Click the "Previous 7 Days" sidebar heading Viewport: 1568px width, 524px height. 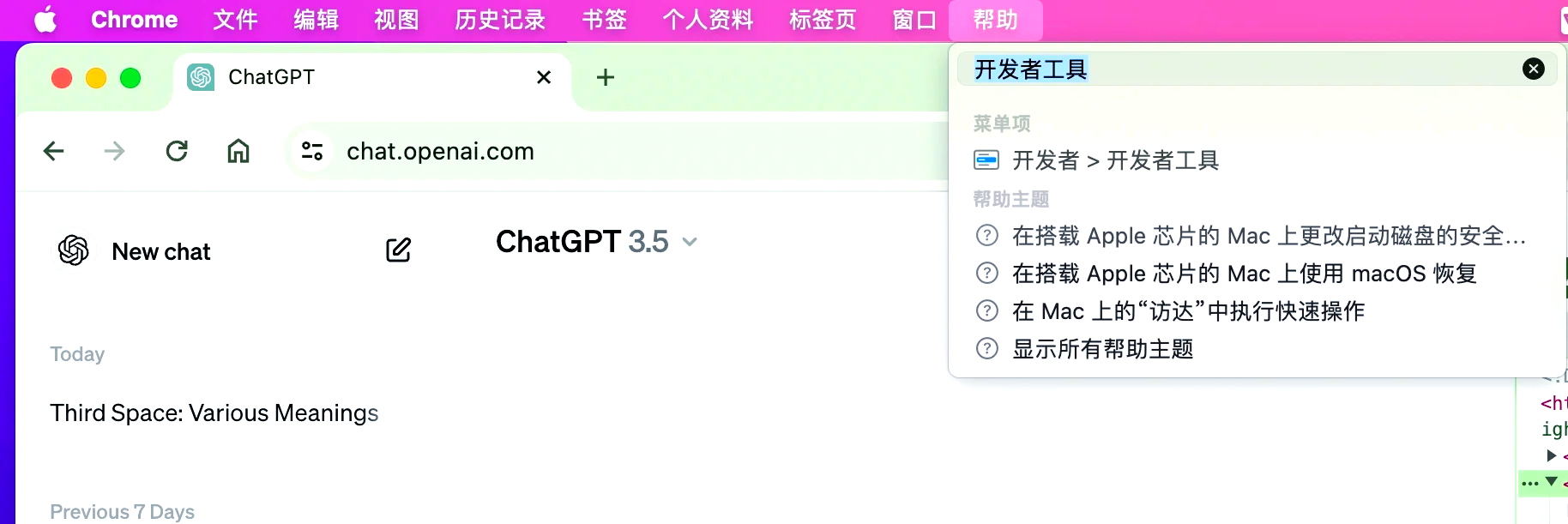(x=123, y=512)
